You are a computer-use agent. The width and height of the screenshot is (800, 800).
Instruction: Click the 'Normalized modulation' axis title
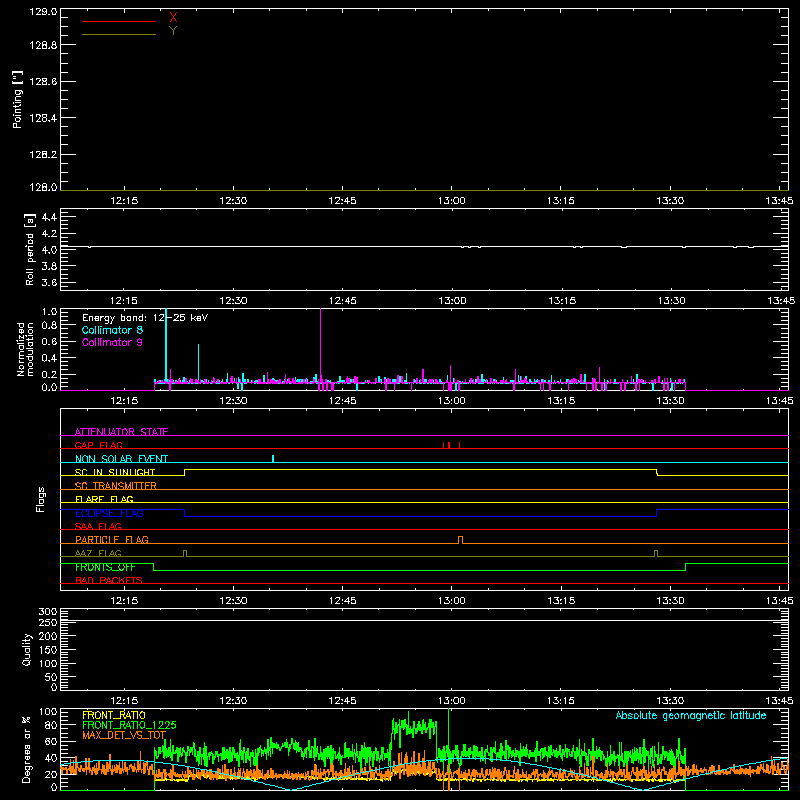point(25,349)
